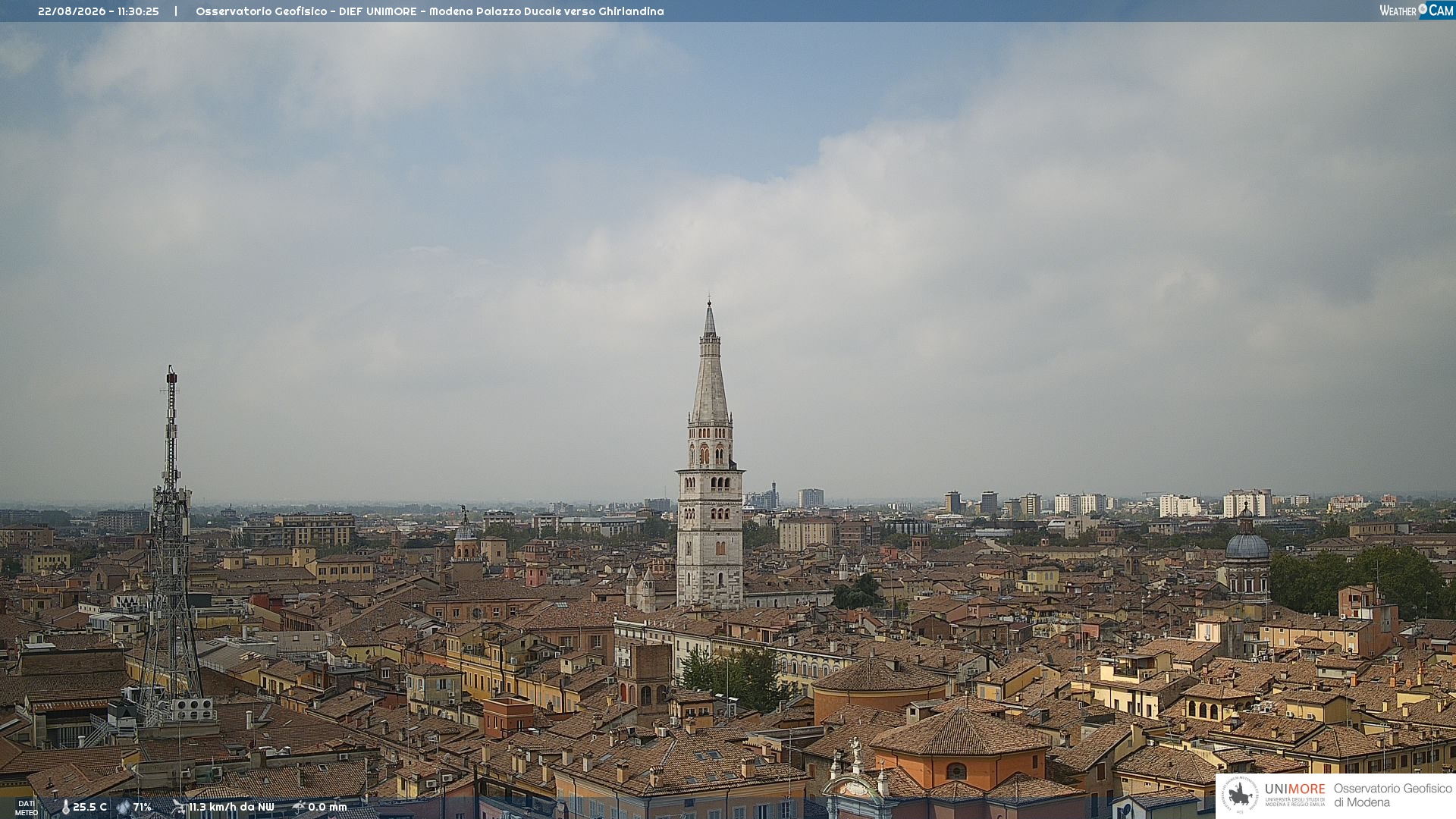Click the thermometer temperature icon
Viewport: 1456px width, 819px height.
tap(65, 807)
